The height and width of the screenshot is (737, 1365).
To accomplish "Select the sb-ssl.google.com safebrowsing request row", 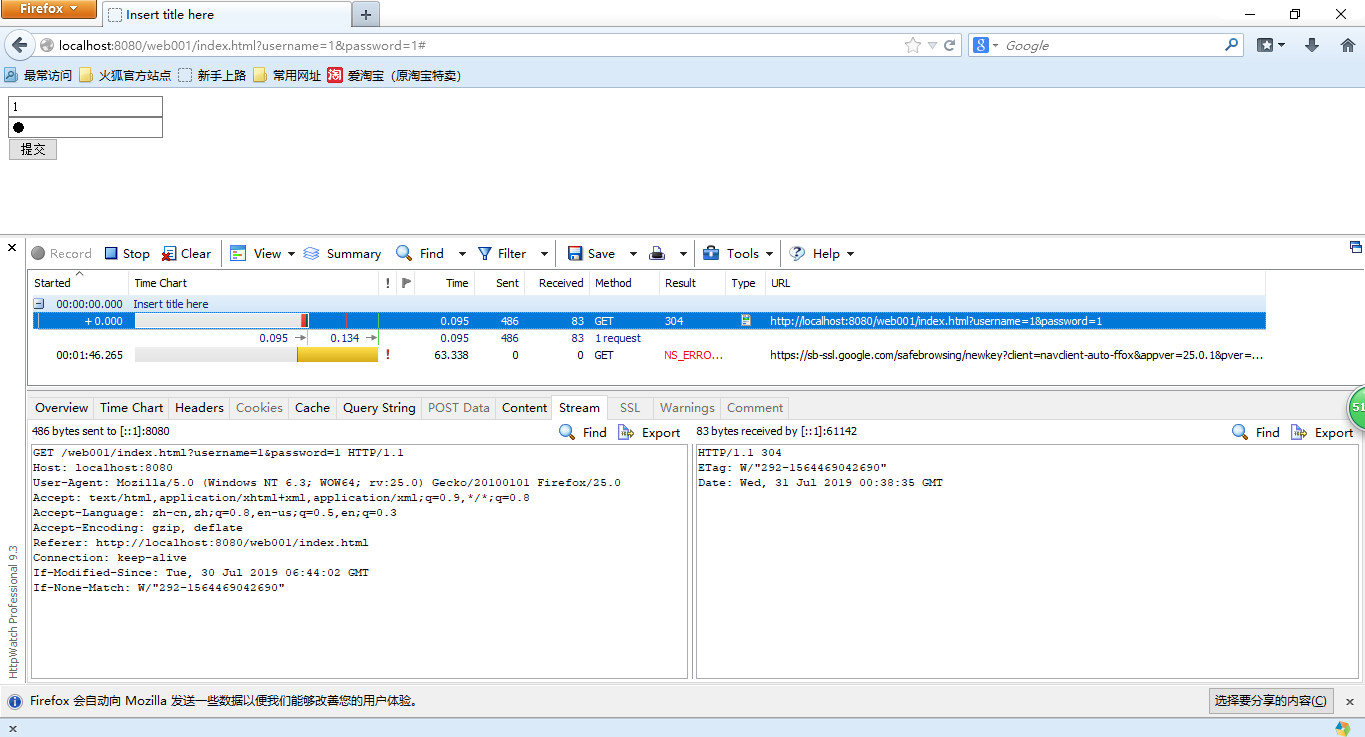I will click(x=648, y=355).
